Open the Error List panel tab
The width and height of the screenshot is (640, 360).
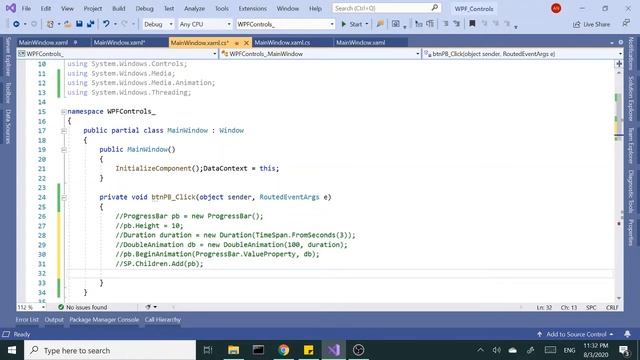click(27, 320)
